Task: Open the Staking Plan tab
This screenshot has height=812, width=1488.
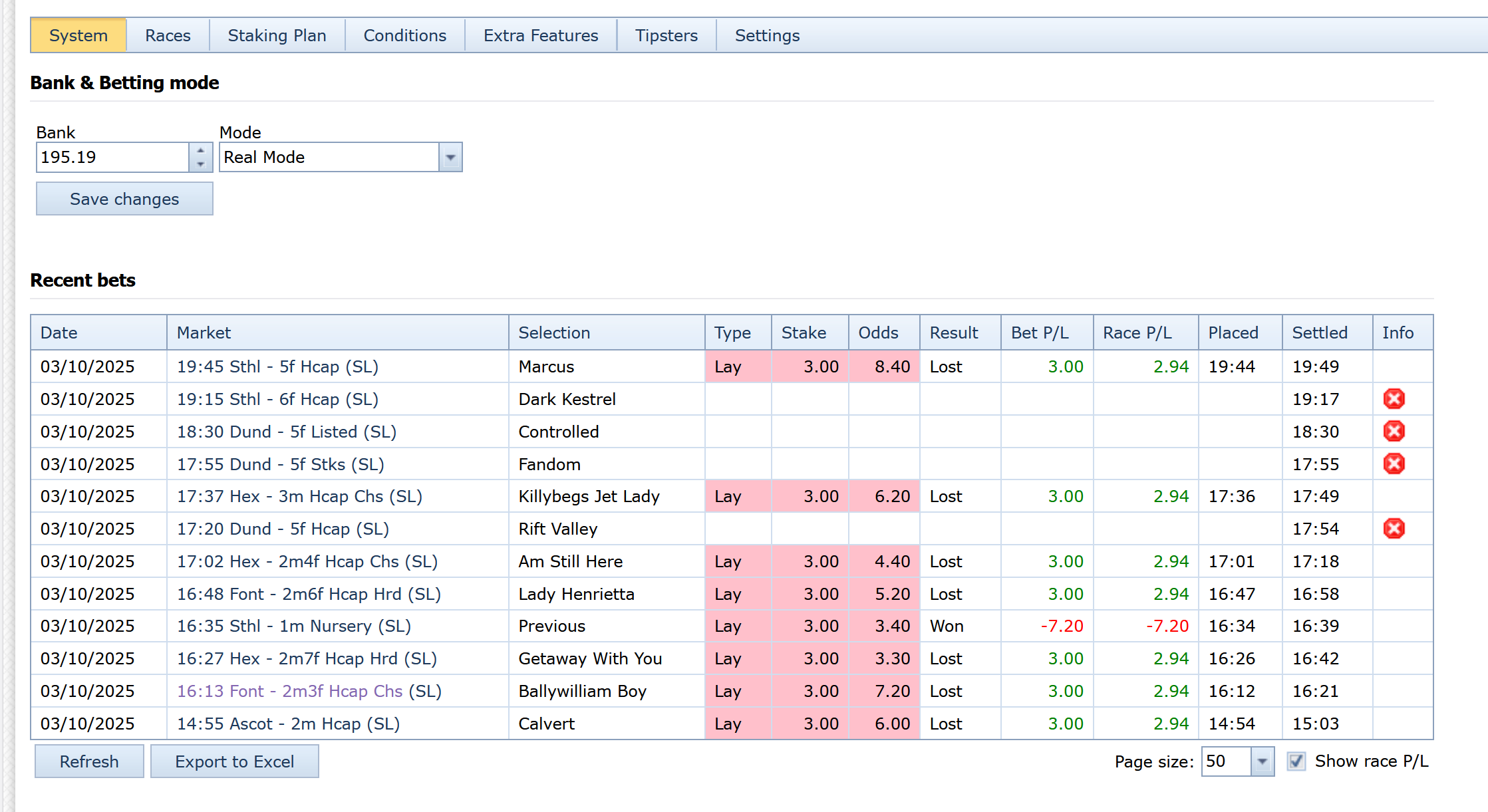Action: click(277, 36)
